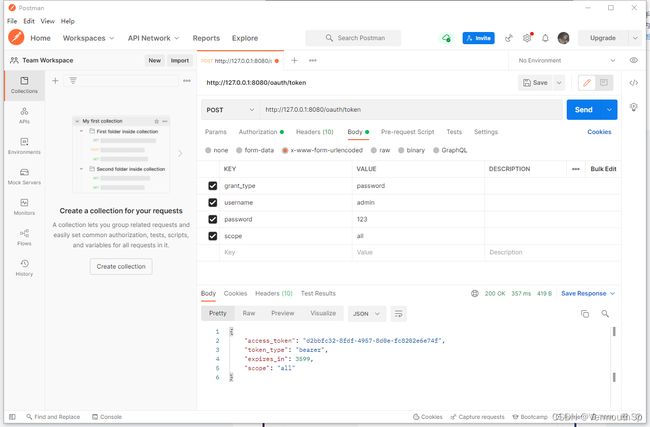650x427 pixels.
Task: Open the Environments sidebar panel
Action: coord(24,146)
